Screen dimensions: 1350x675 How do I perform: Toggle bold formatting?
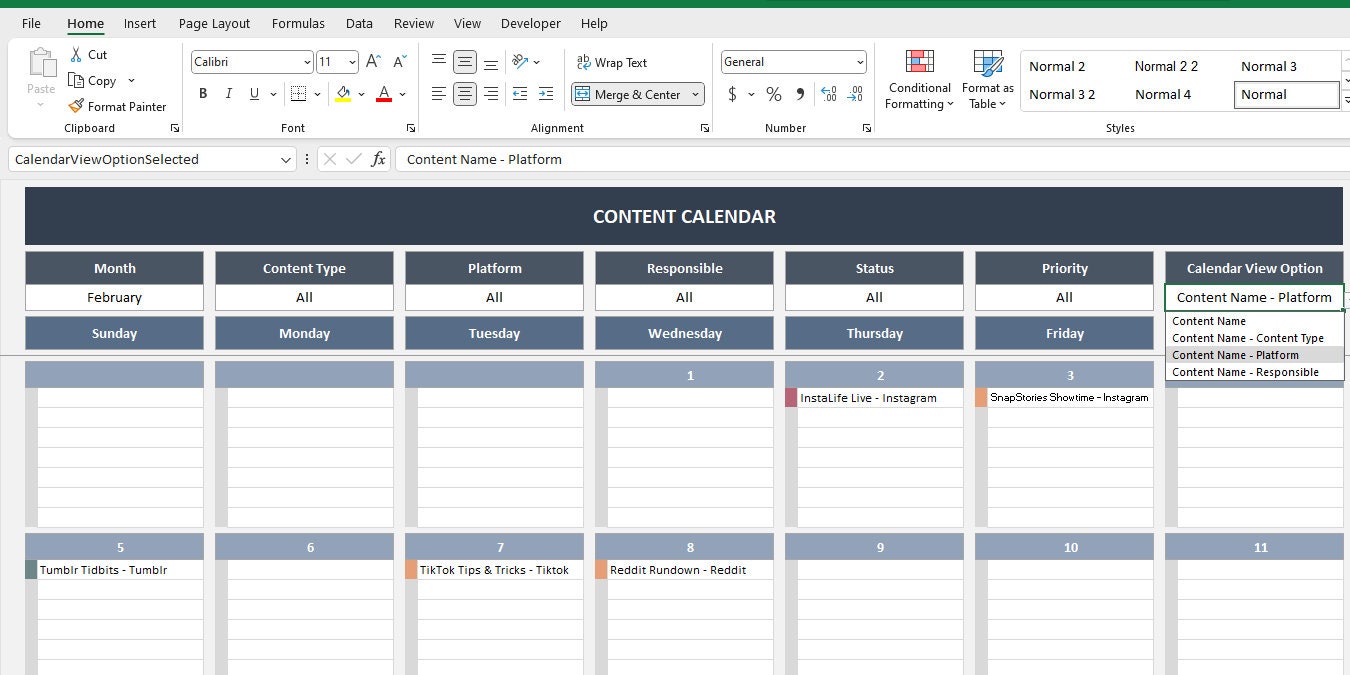203,93
